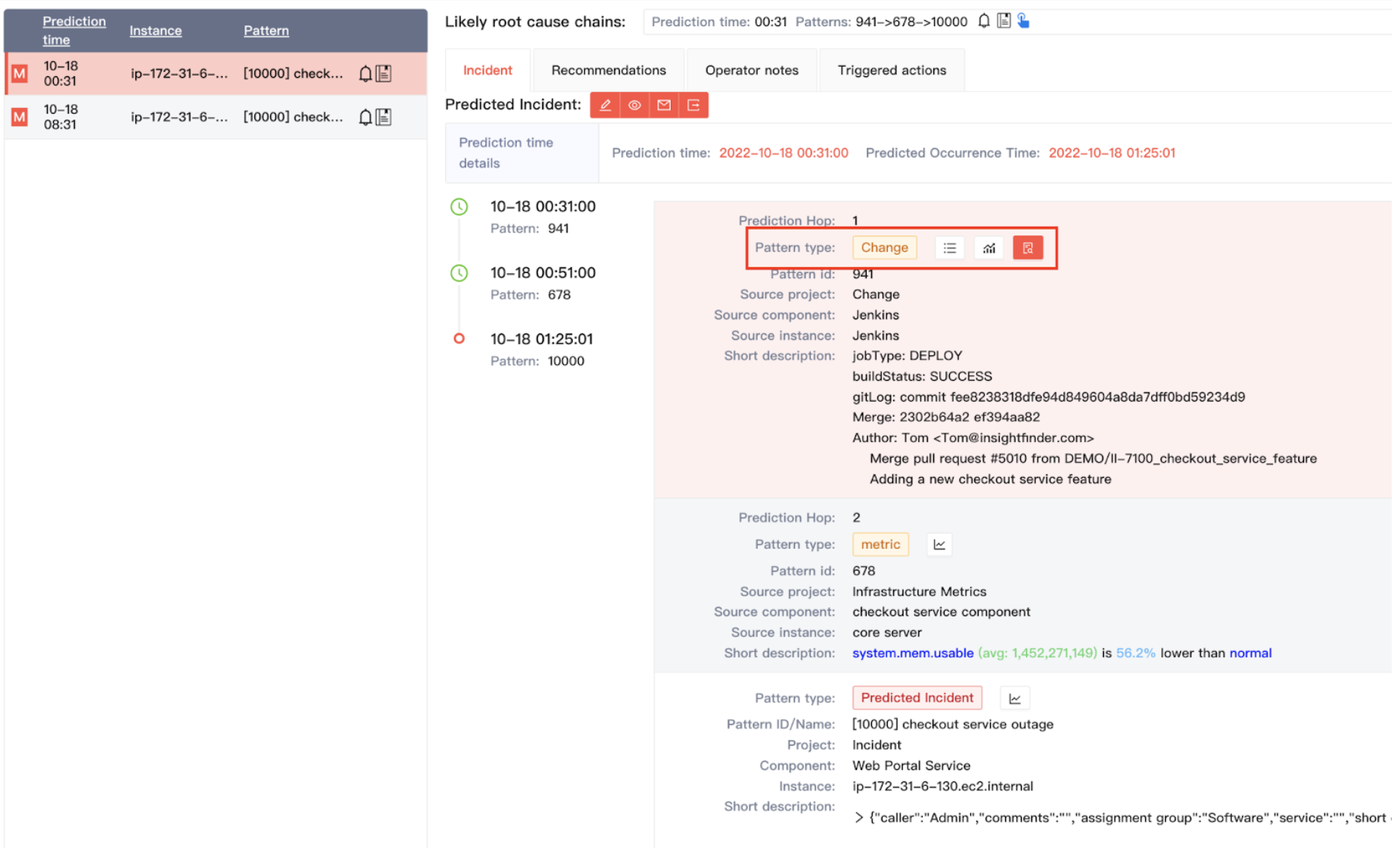Click the 'Web Portal Service' component value
Image resolution: width=1400 pixels, height=848 pixels.
(x=911, y=766)
